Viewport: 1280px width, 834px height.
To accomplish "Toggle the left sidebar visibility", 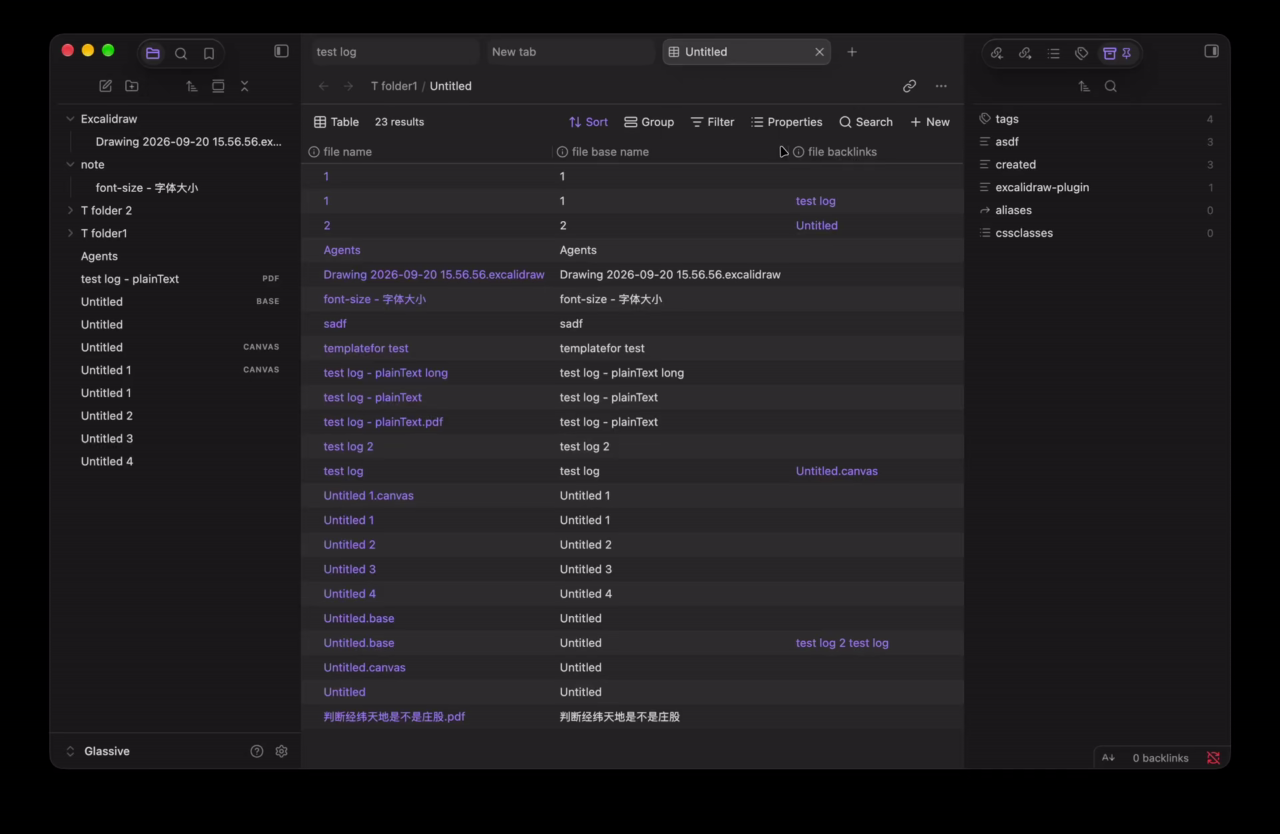I will point(281,51).
